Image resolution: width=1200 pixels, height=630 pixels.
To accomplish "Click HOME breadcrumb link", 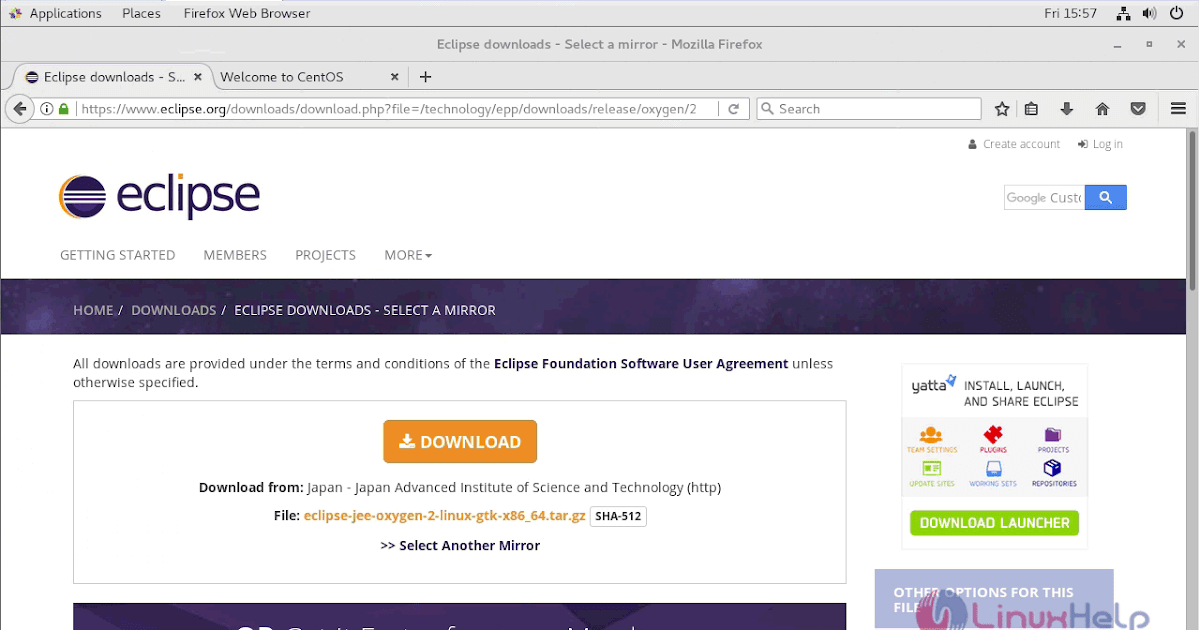I will tap(93, 310).
